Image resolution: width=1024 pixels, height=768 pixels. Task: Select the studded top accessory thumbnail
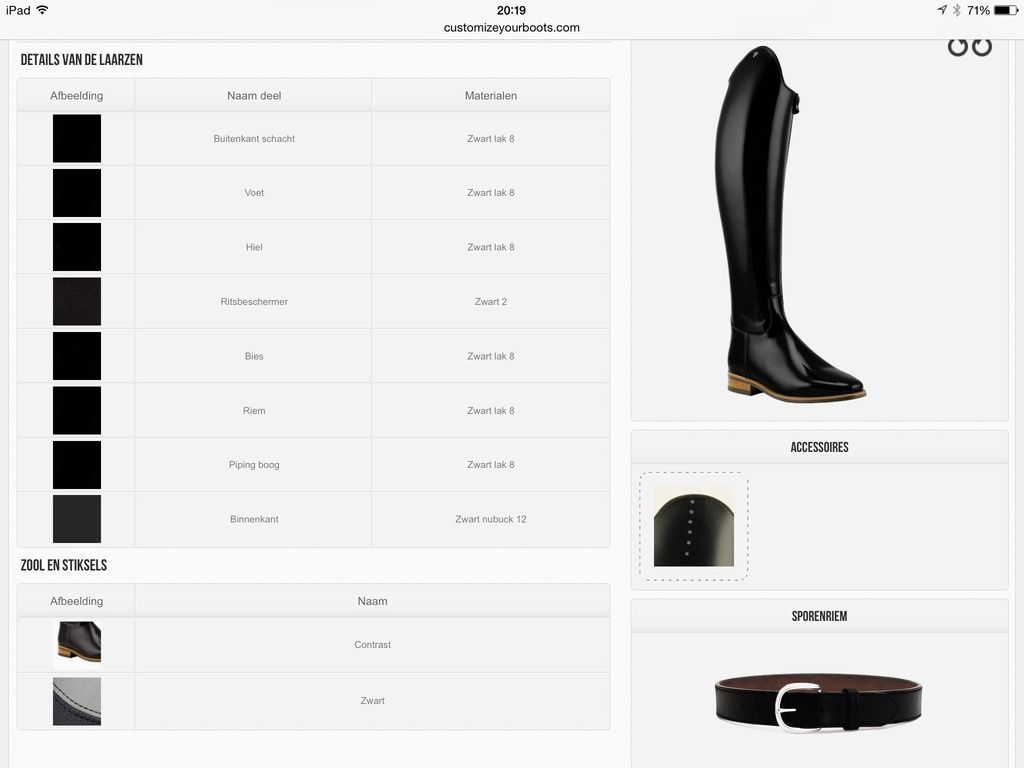[694, 526]
